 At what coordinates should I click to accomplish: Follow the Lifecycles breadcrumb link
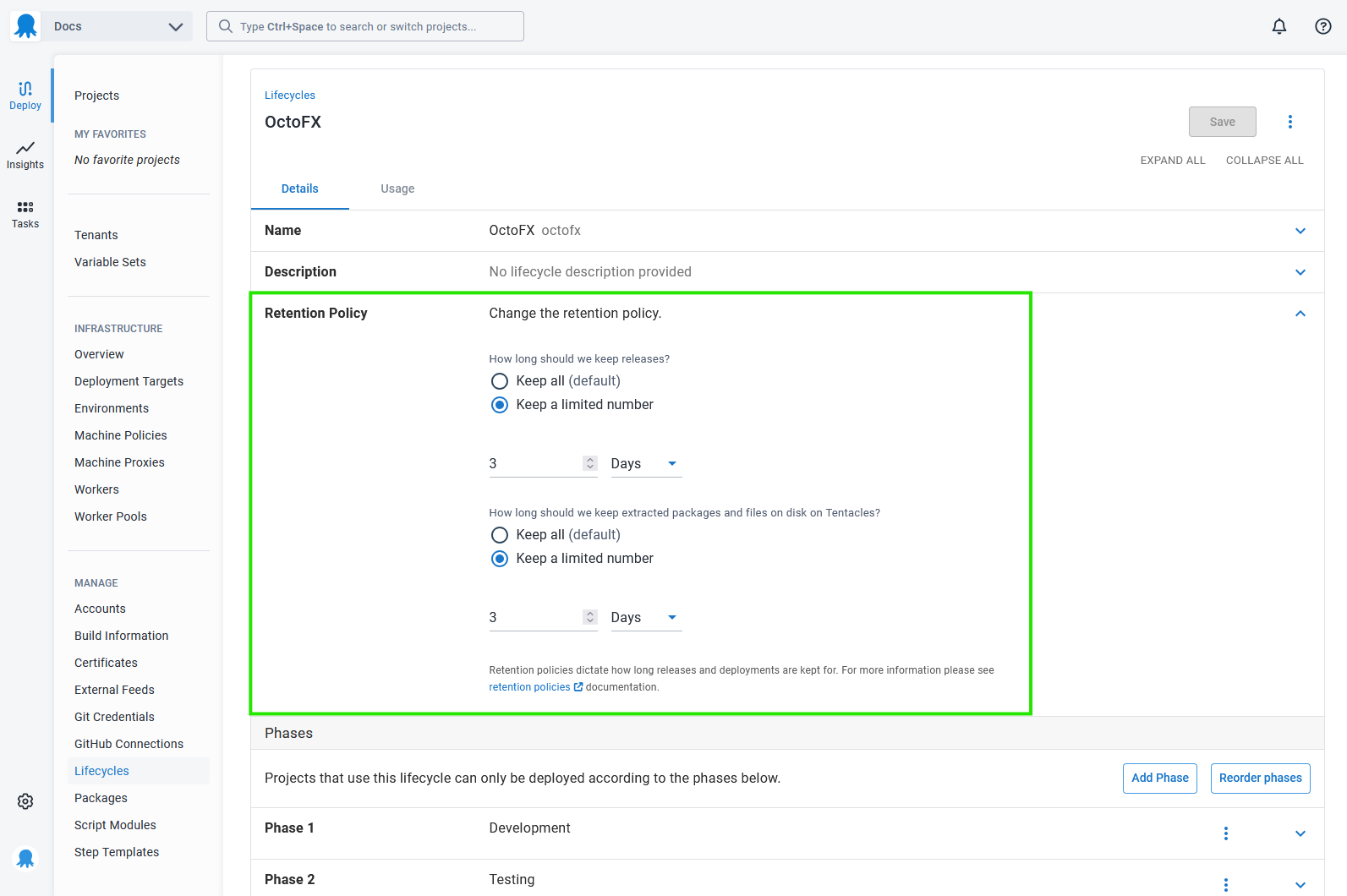pos(290,96)
